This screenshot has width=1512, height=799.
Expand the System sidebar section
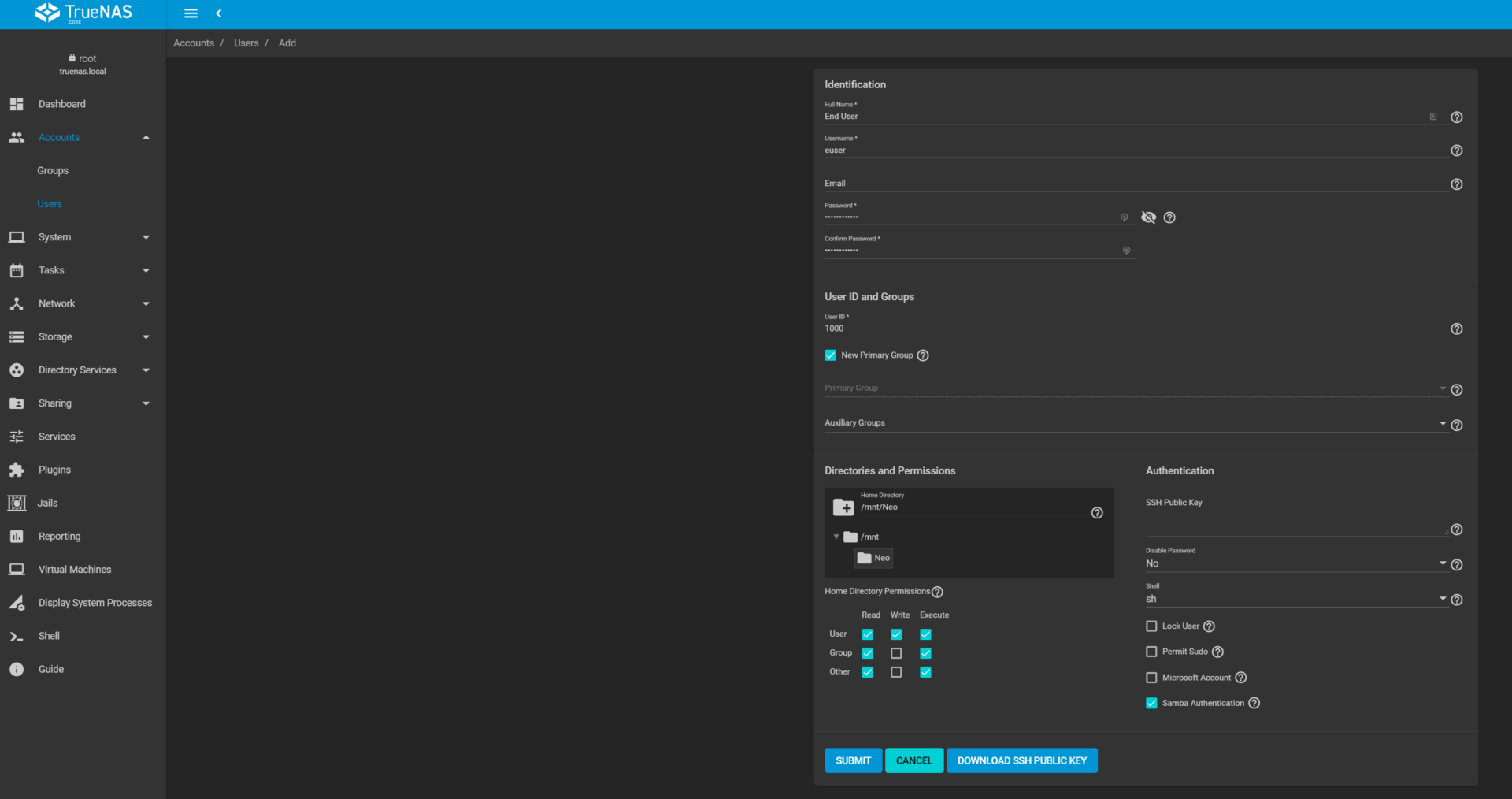click(x=146, y=237)
